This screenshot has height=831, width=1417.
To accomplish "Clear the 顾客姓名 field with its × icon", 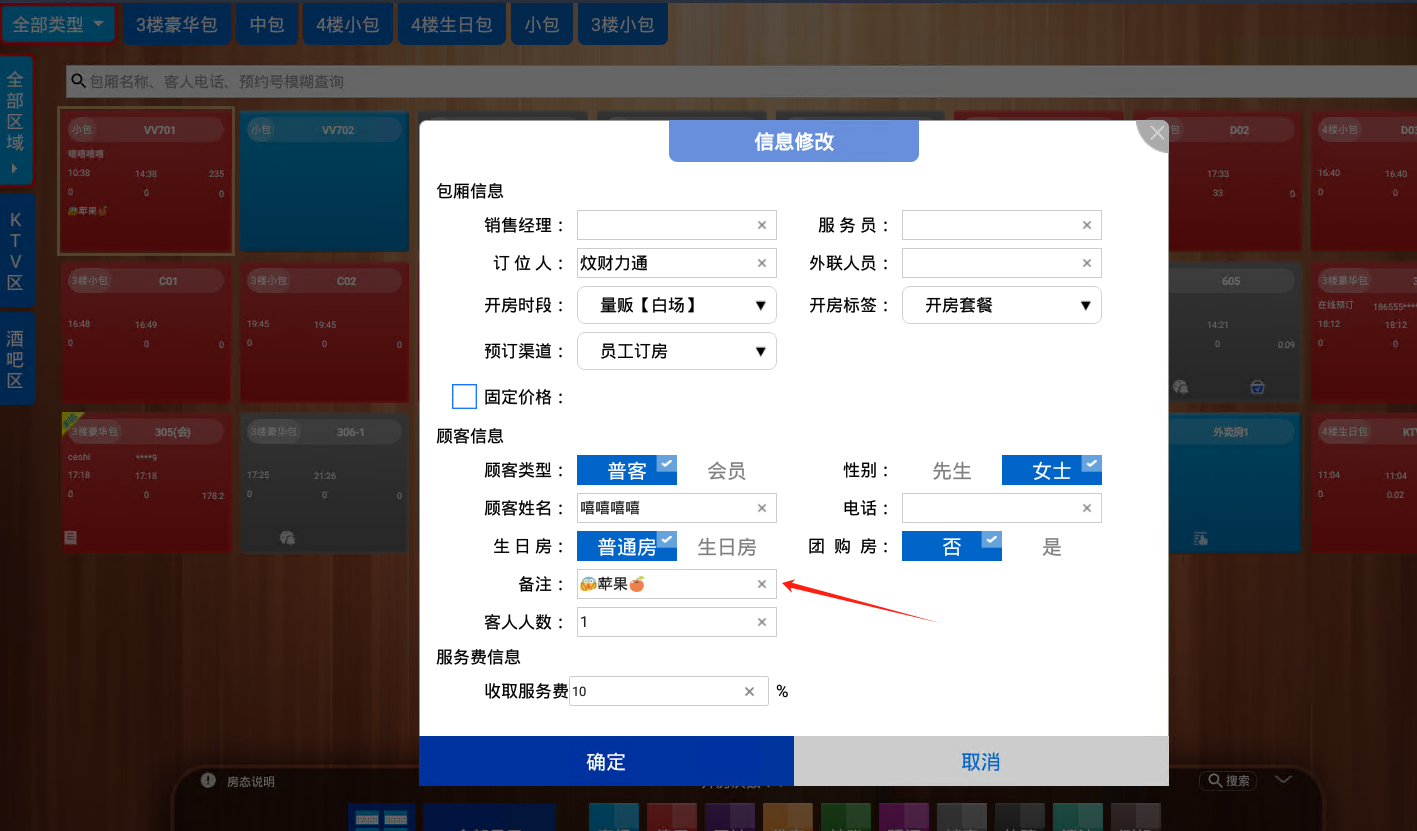I will coord(761,508).
